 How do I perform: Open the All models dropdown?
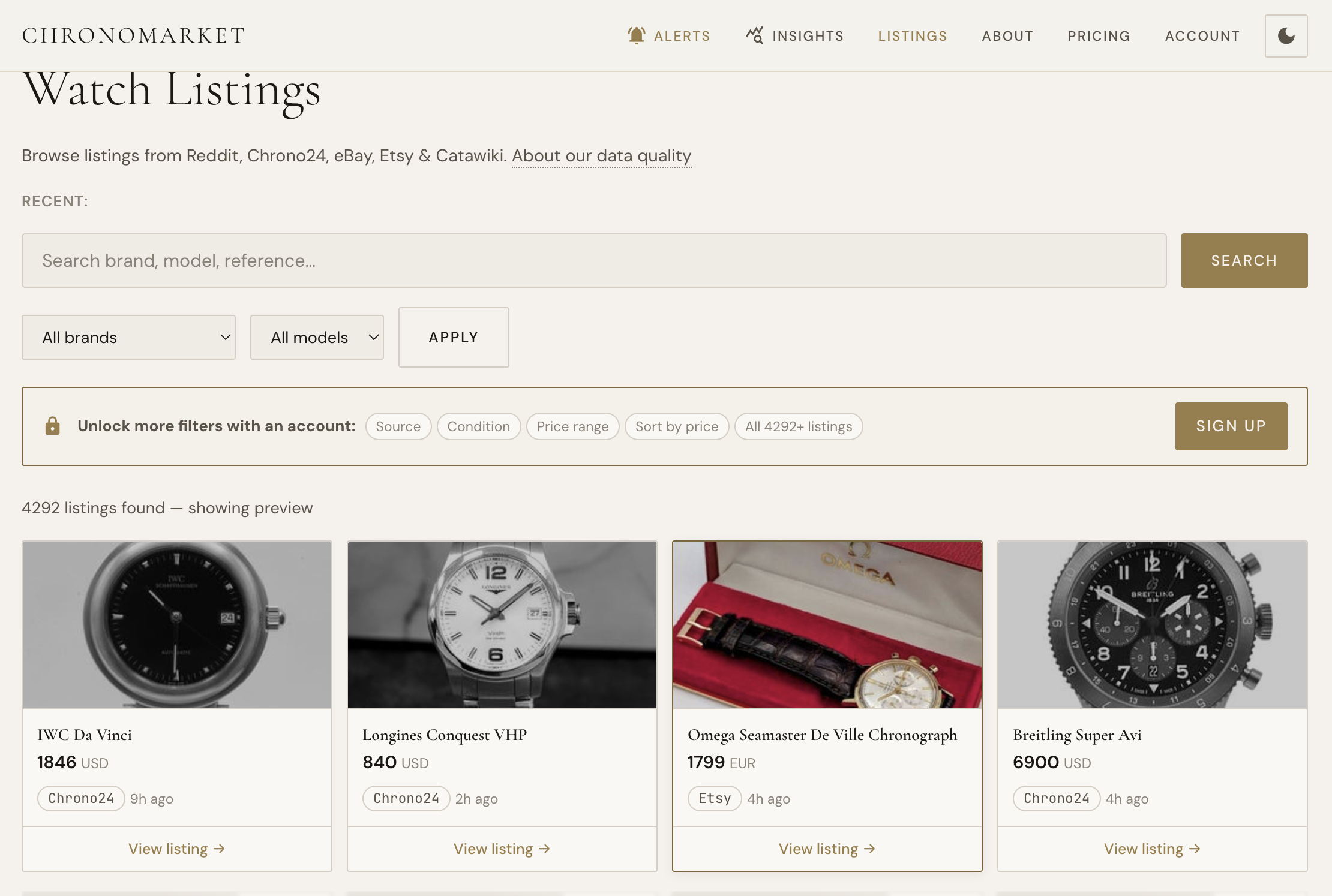coord(316,337)
